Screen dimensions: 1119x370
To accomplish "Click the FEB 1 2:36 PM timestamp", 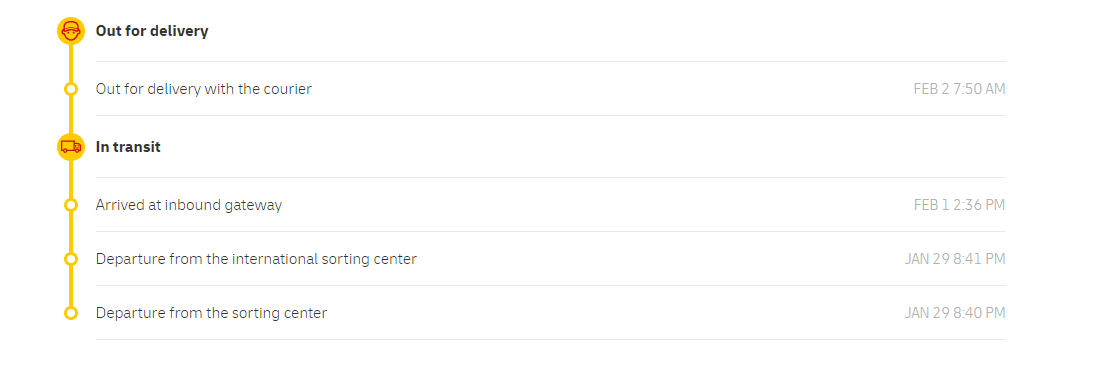I will pos(959,205).
